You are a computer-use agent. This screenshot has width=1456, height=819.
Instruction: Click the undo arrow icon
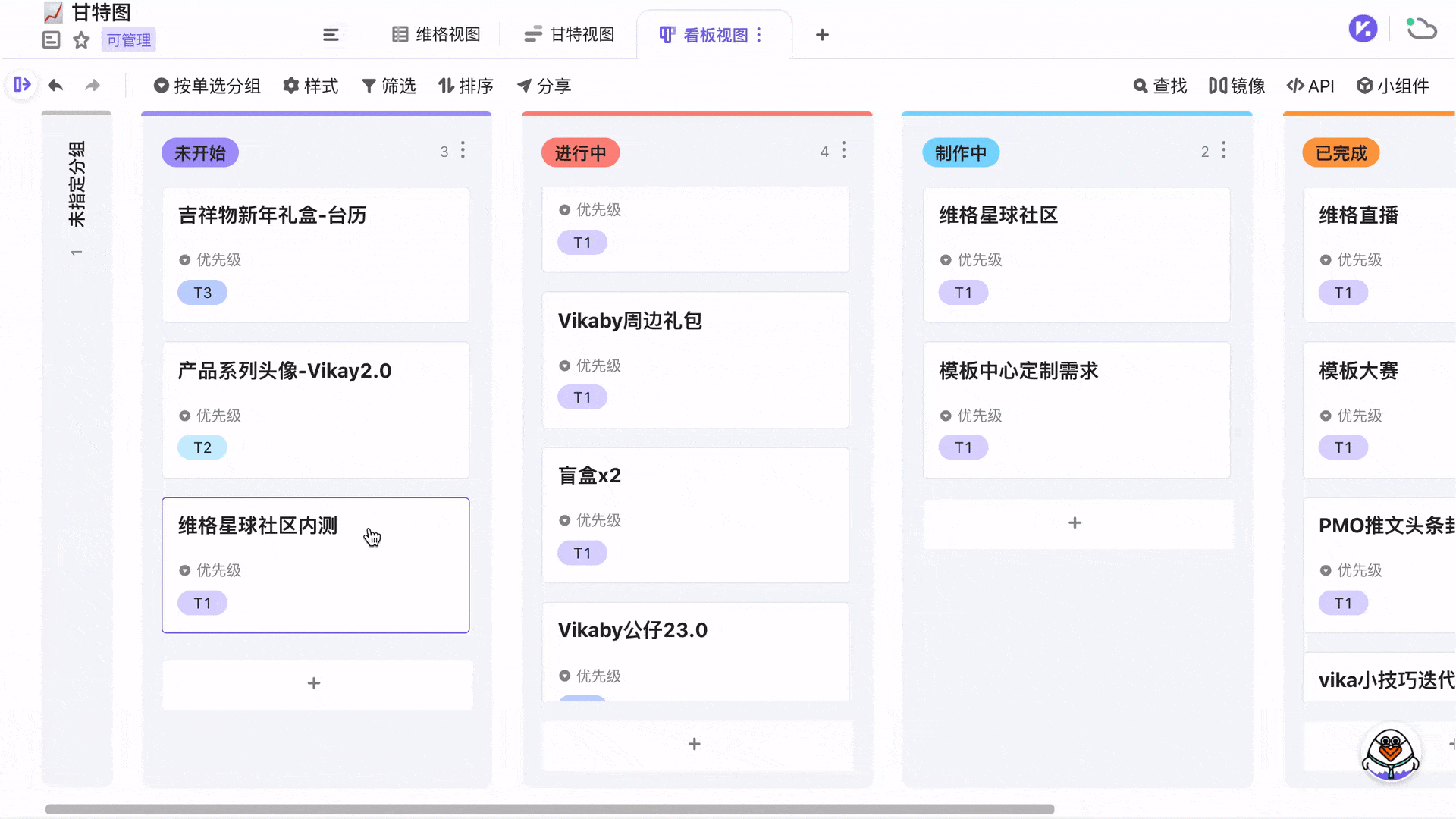55,86
